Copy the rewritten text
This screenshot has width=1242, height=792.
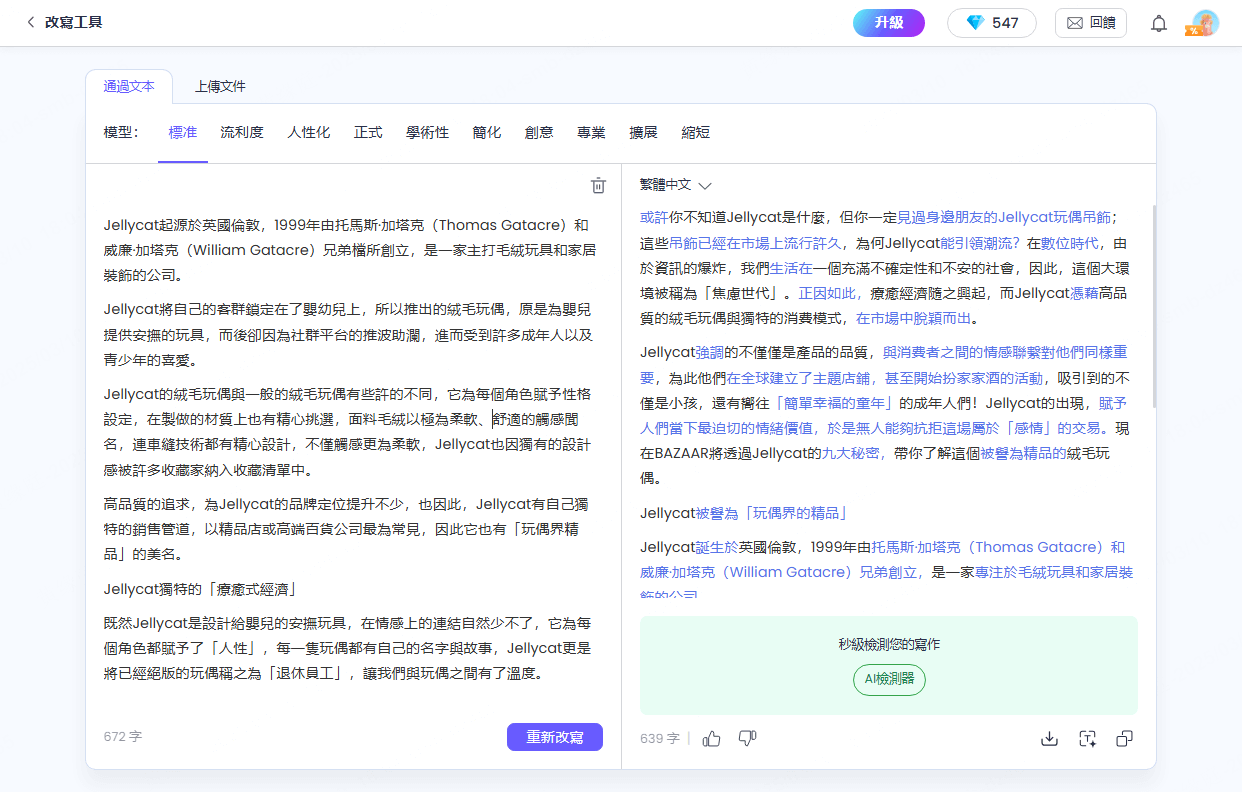[1124, 738]
